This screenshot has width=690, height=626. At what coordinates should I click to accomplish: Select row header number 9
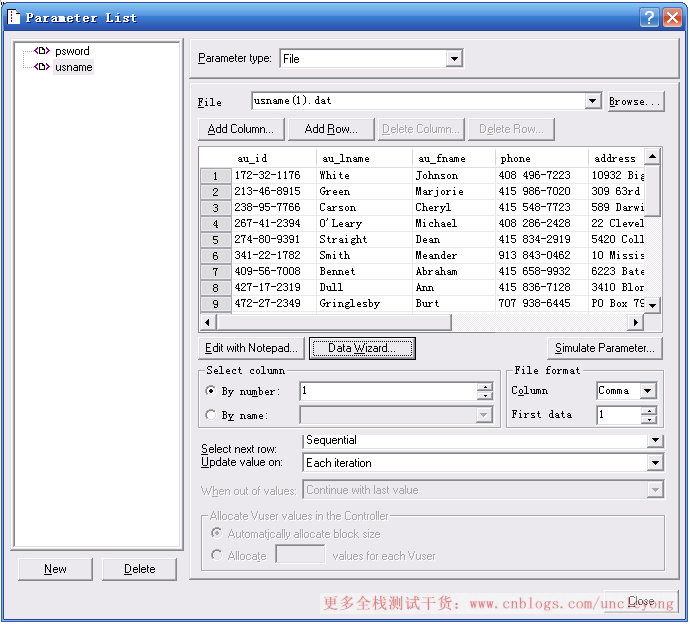coord(216,304)
